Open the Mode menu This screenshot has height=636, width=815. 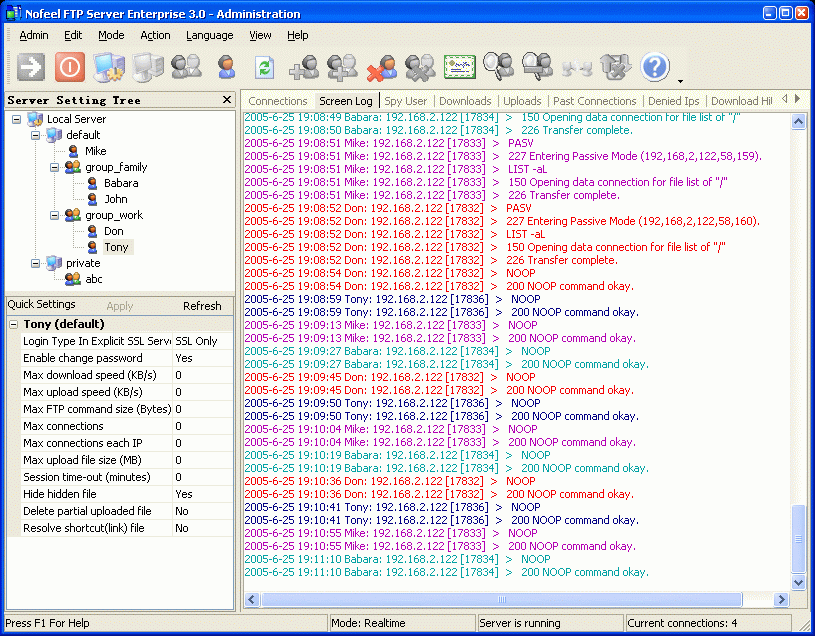(x=111, y=35)
